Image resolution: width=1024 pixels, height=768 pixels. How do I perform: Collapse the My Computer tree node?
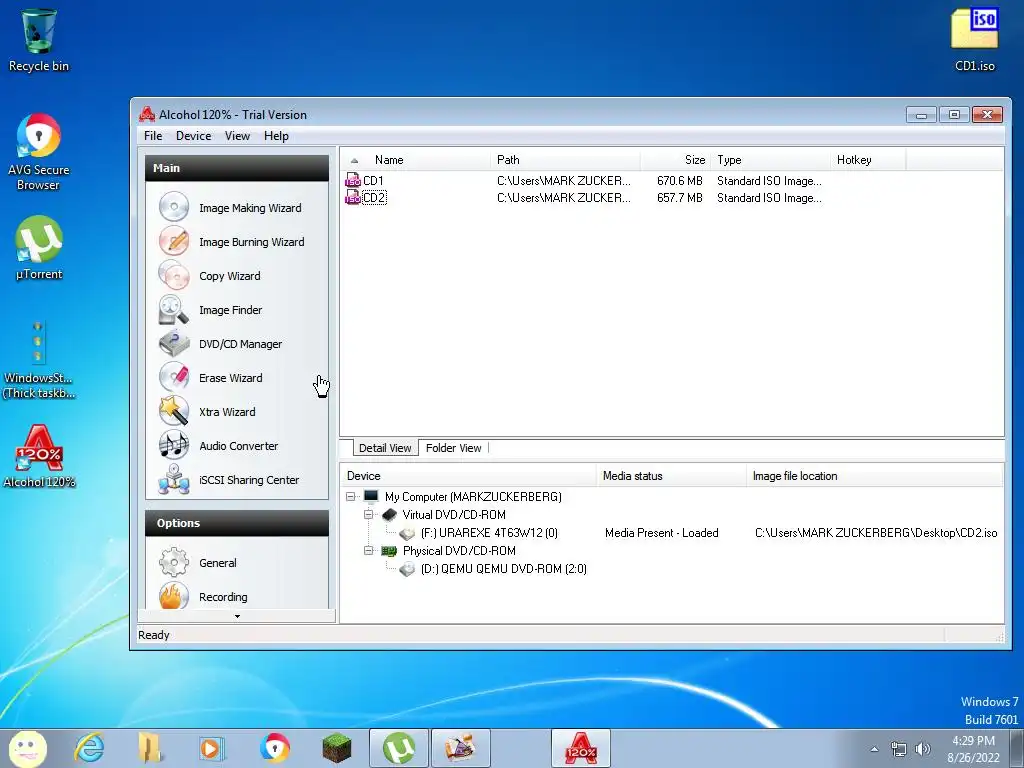pyautogui.click(x=351, y=496)
